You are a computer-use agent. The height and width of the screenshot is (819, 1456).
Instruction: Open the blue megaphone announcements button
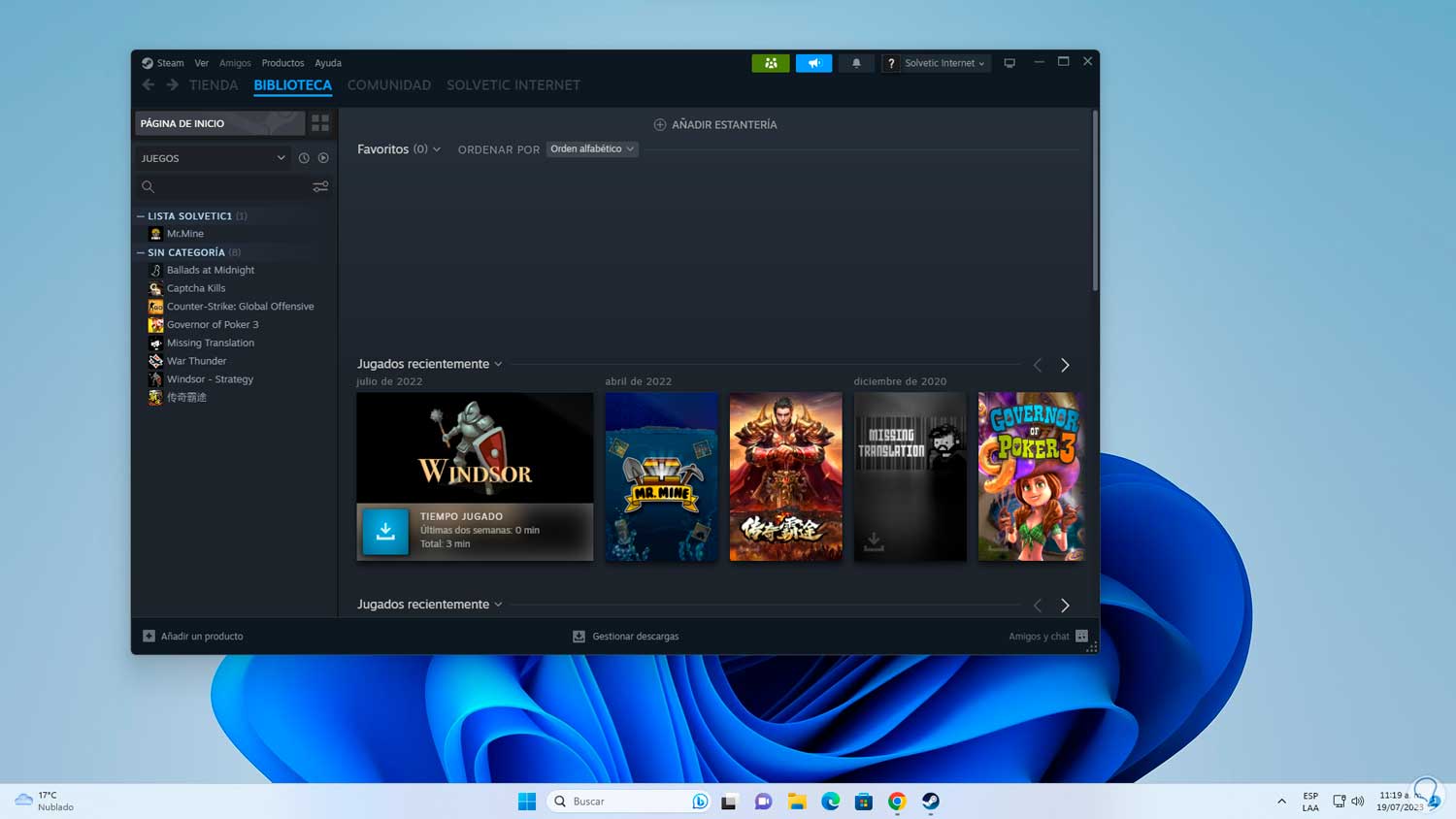(813, 63)
